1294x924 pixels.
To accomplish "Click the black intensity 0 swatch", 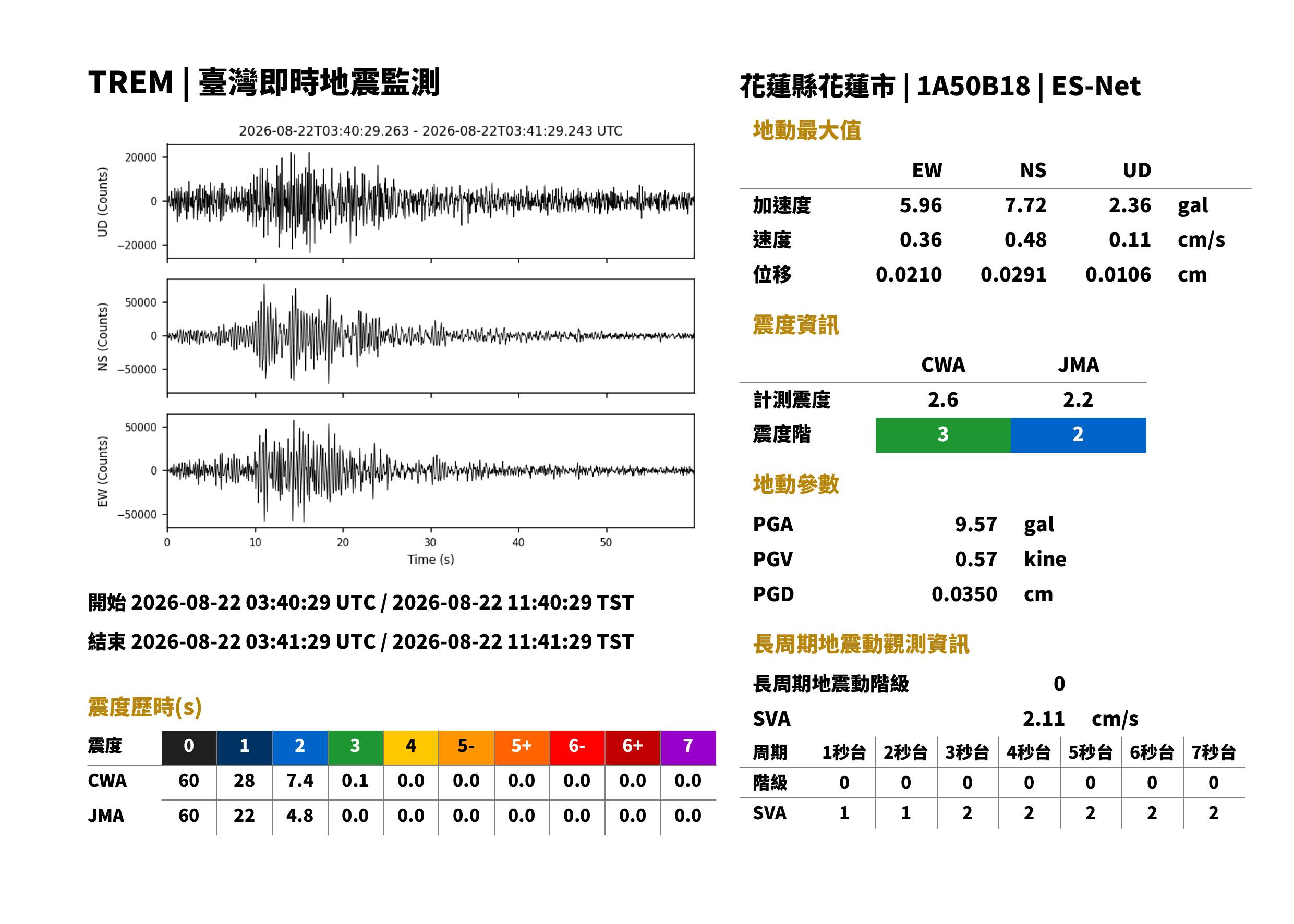I will click(188, 748).
